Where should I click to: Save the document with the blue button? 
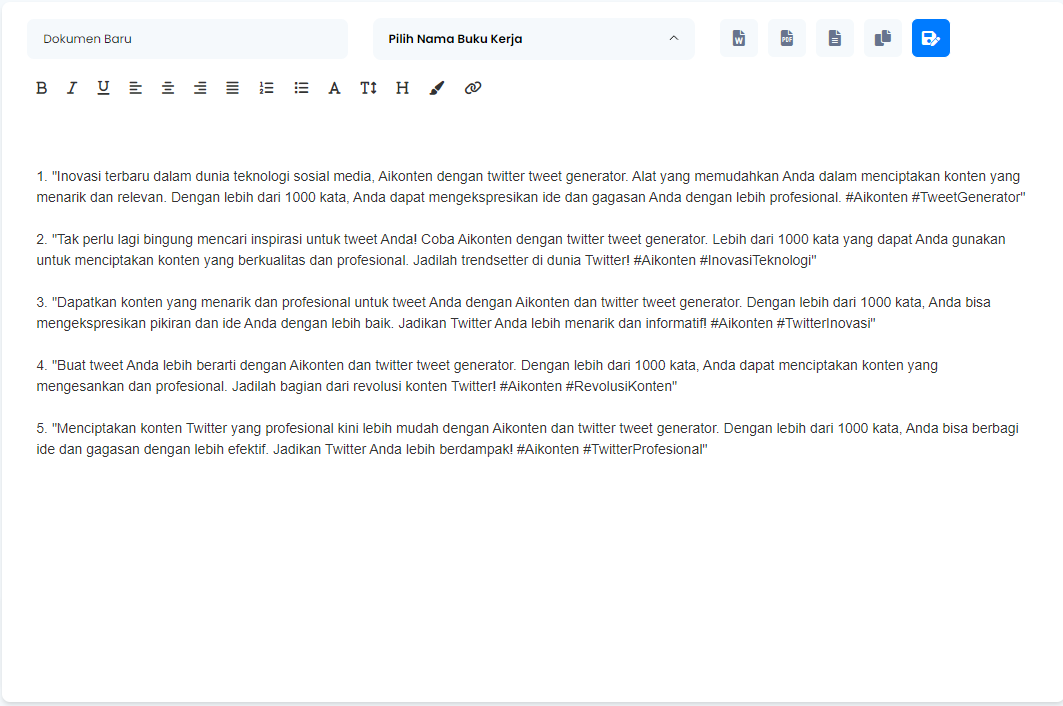click(931, 38)
